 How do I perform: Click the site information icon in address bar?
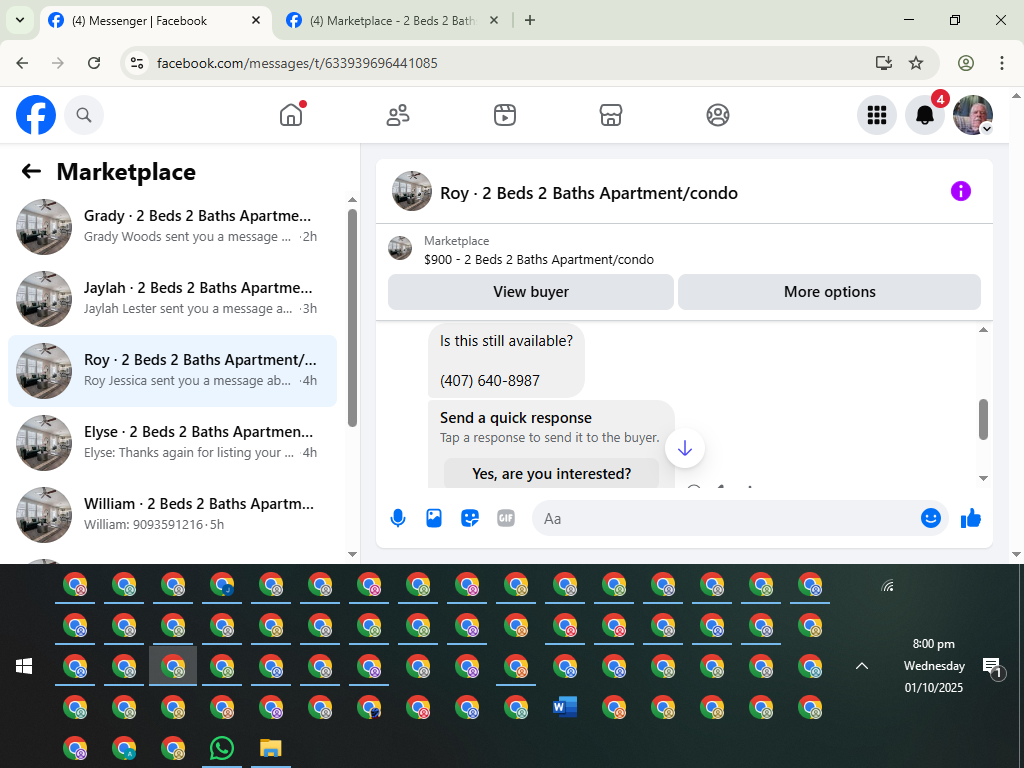136,63
